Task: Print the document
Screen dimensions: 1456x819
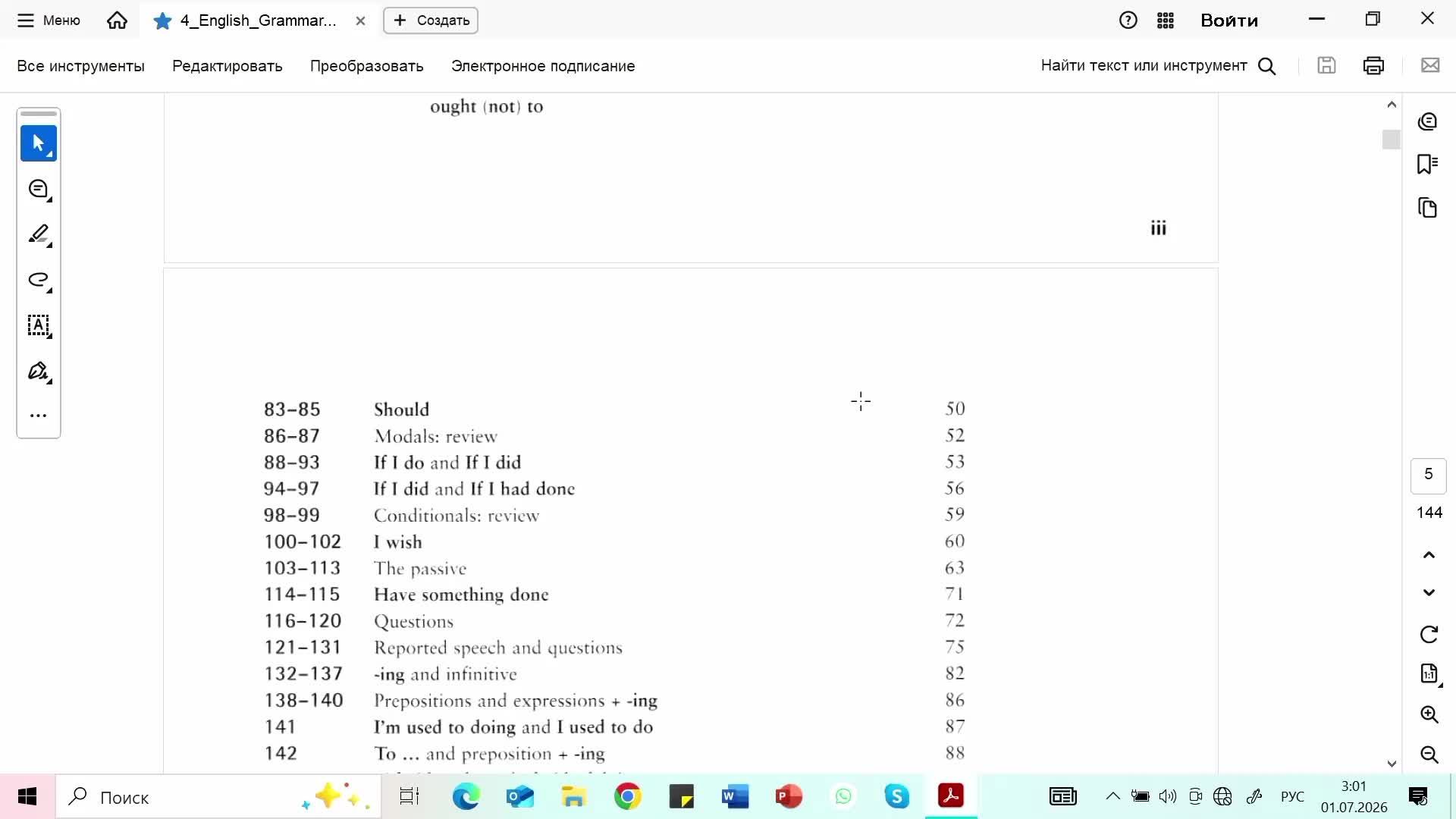Action: 1373,66
